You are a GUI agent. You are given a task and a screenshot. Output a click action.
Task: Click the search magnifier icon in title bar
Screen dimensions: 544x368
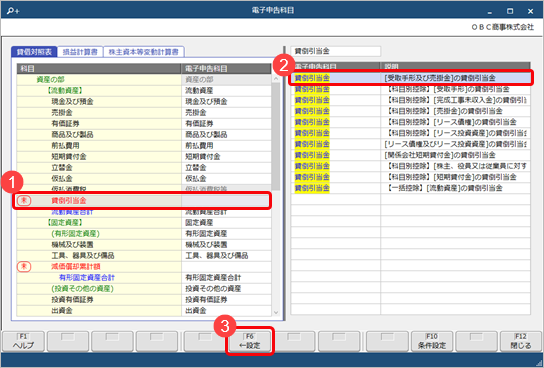click(13, 11)
